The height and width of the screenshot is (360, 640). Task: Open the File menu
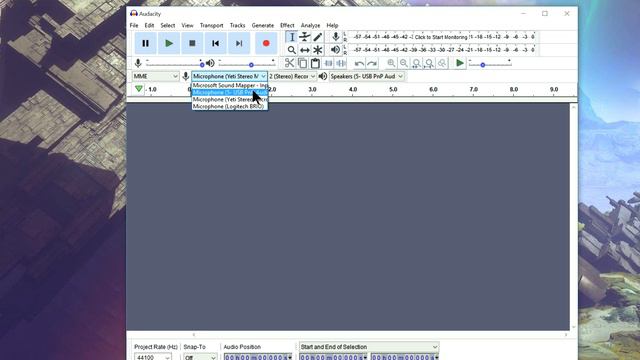point(134,25)
